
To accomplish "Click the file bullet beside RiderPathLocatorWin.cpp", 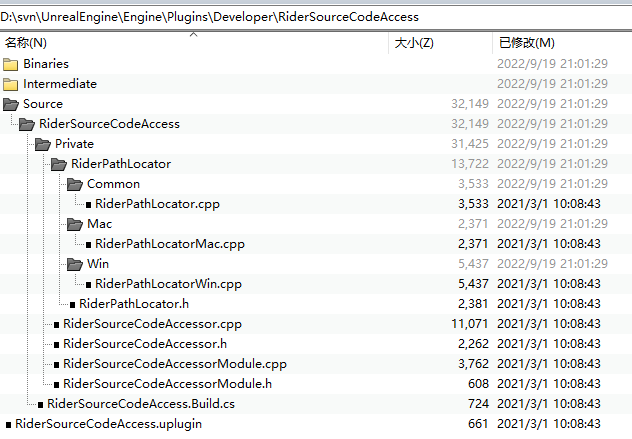I will 88,285.
